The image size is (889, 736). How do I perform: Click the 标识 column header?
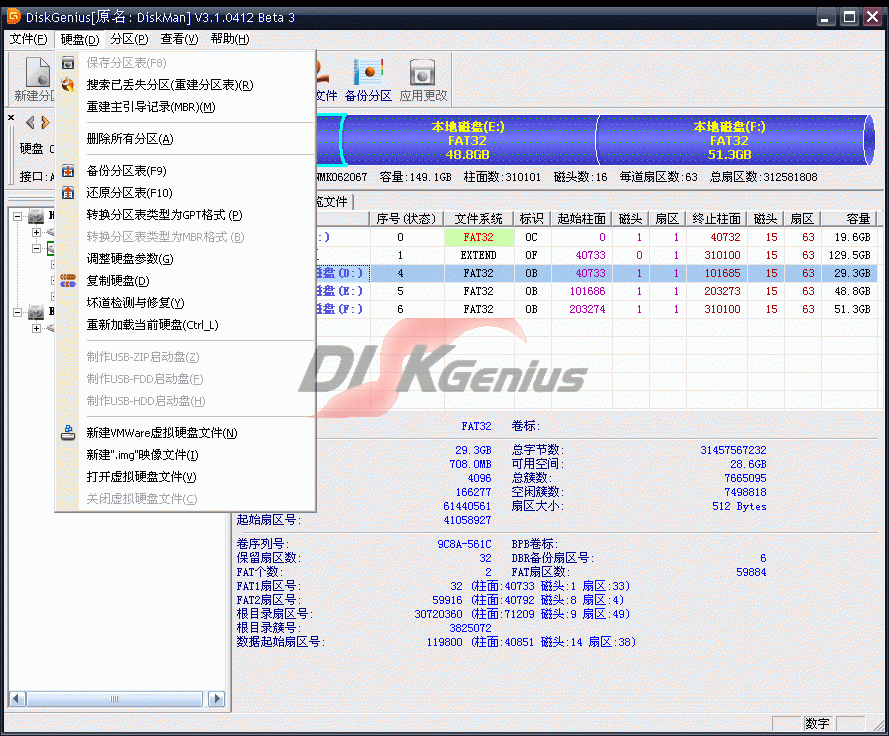pos(532,219)
